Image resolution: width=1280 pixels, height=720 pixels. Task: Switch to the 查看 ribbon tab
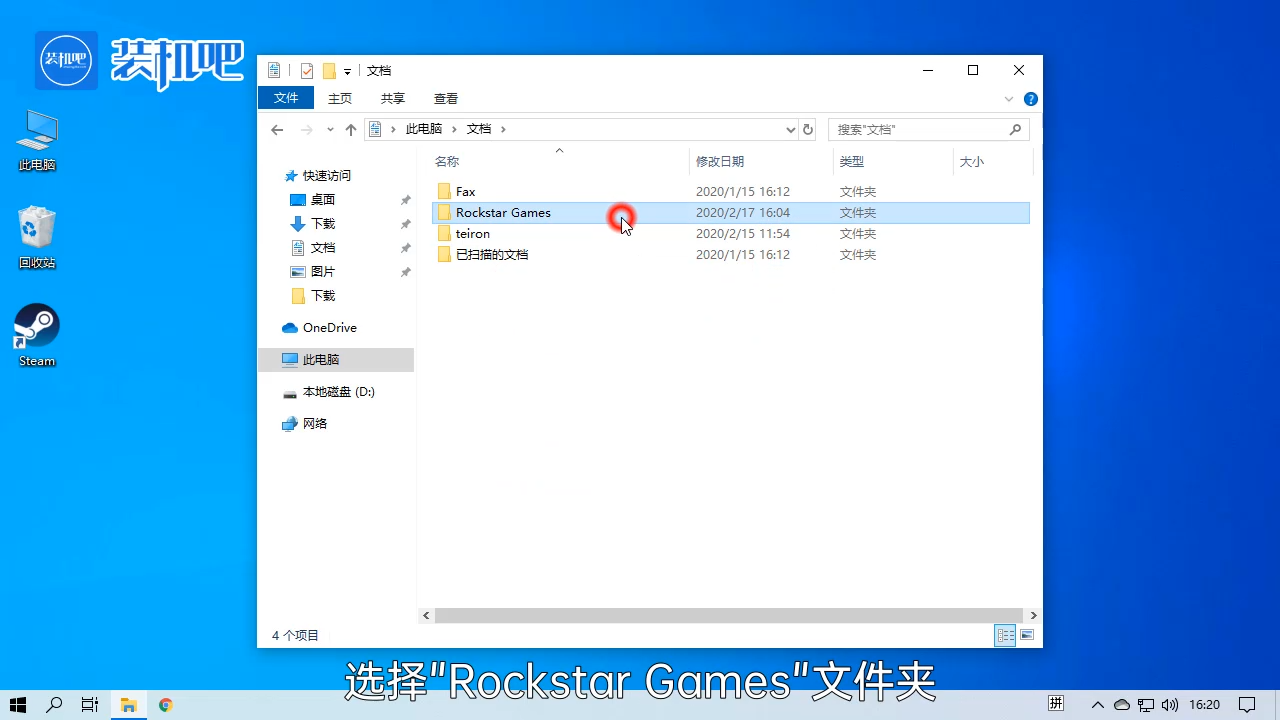(445, 97)
